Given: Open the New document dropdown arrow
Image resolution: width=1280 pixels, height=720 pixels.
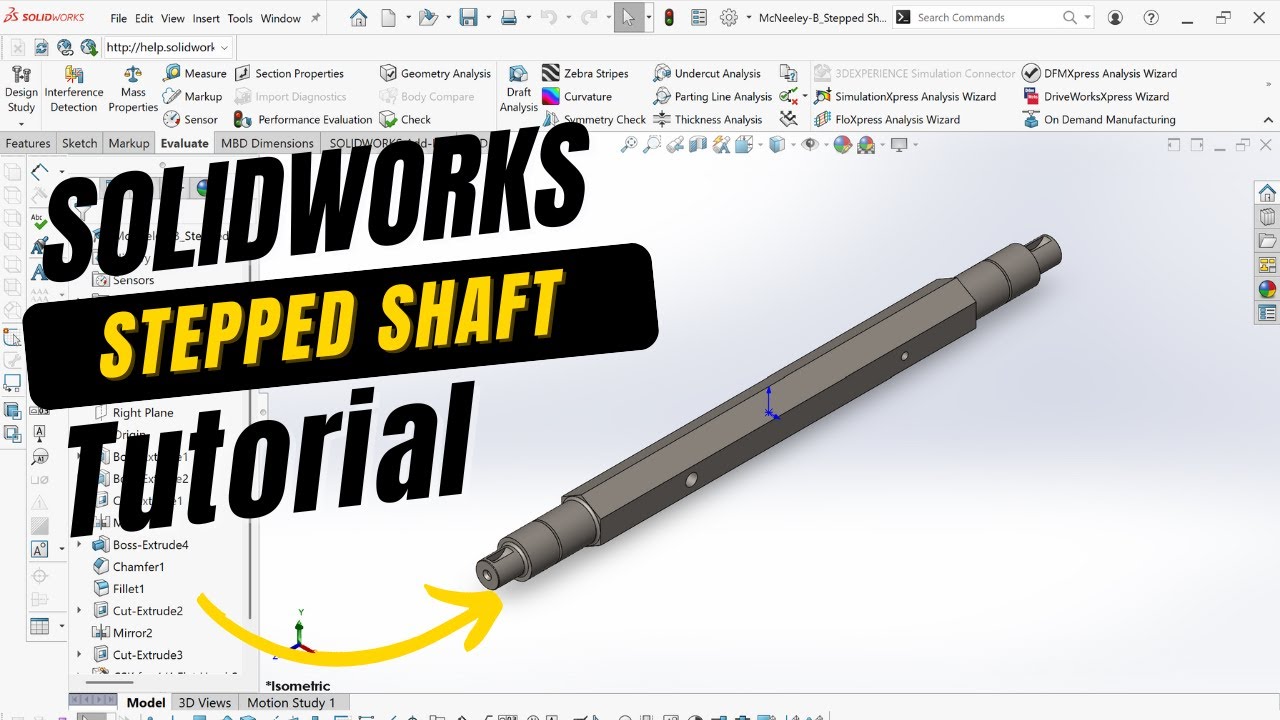Looking at the screenshot, I should tap(408, 18).
